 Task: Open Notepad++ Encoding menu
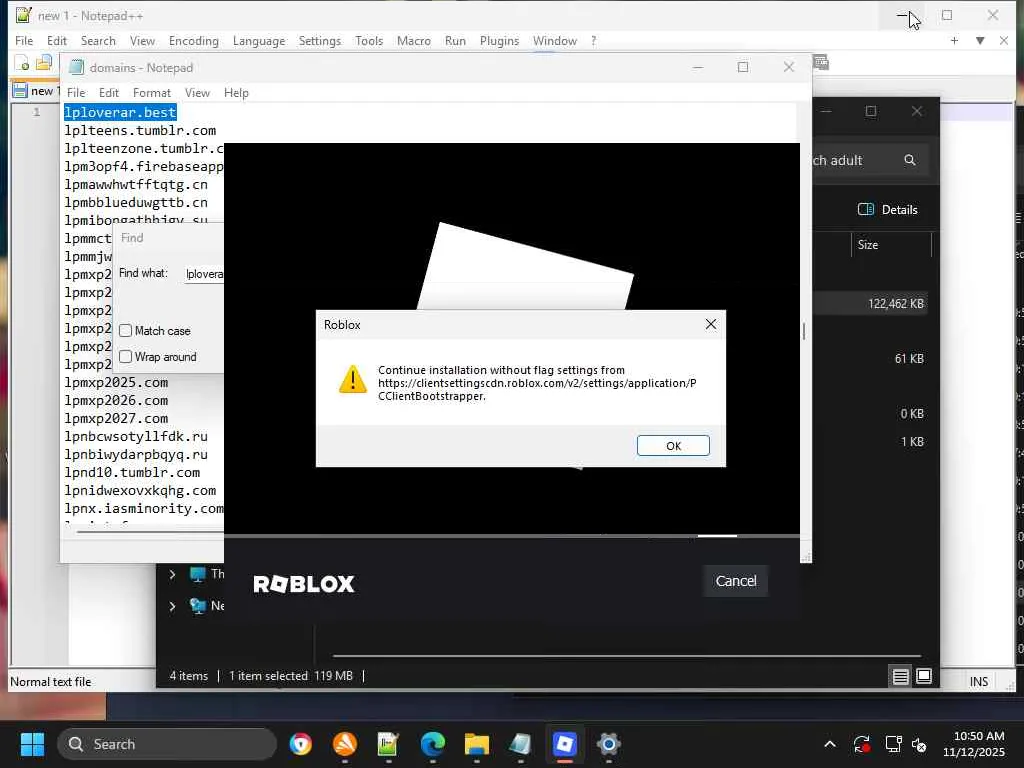tap(193, 40)
